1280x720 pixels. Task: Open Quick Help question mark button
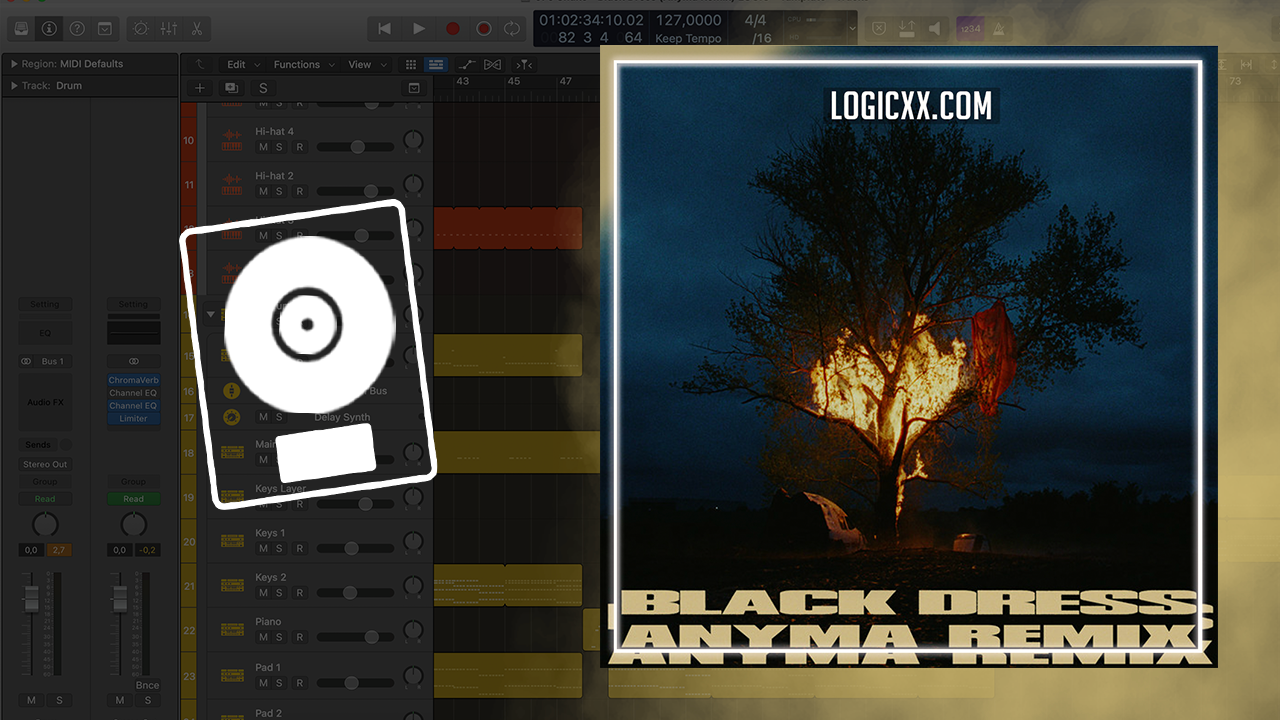pyautogui.click(x=77, y=29)
